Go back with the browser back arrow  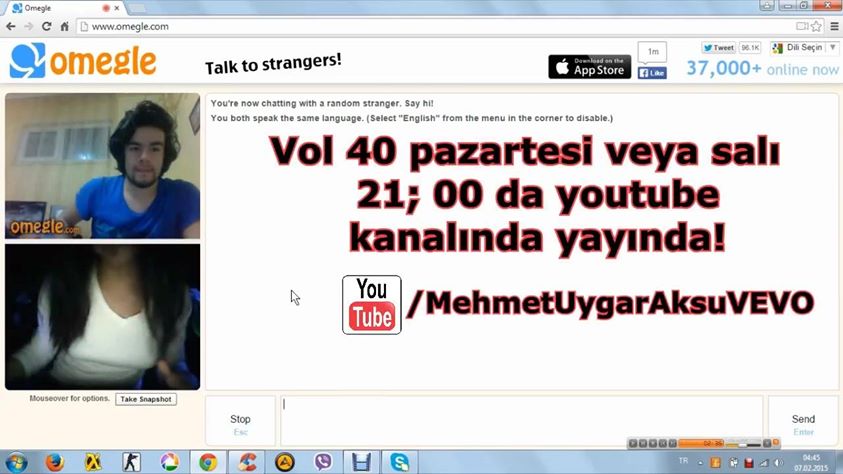click(x=11, y=26)
